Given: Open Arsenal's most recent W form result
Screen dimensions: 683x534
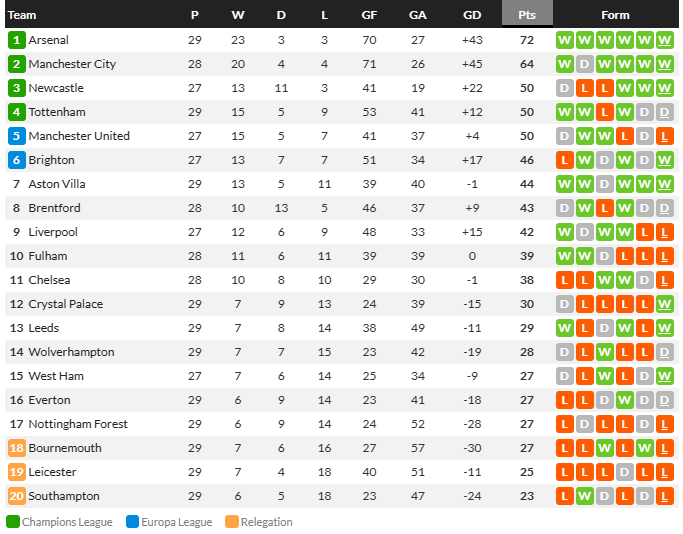Looking at the screenshot, I should (664, 40).
